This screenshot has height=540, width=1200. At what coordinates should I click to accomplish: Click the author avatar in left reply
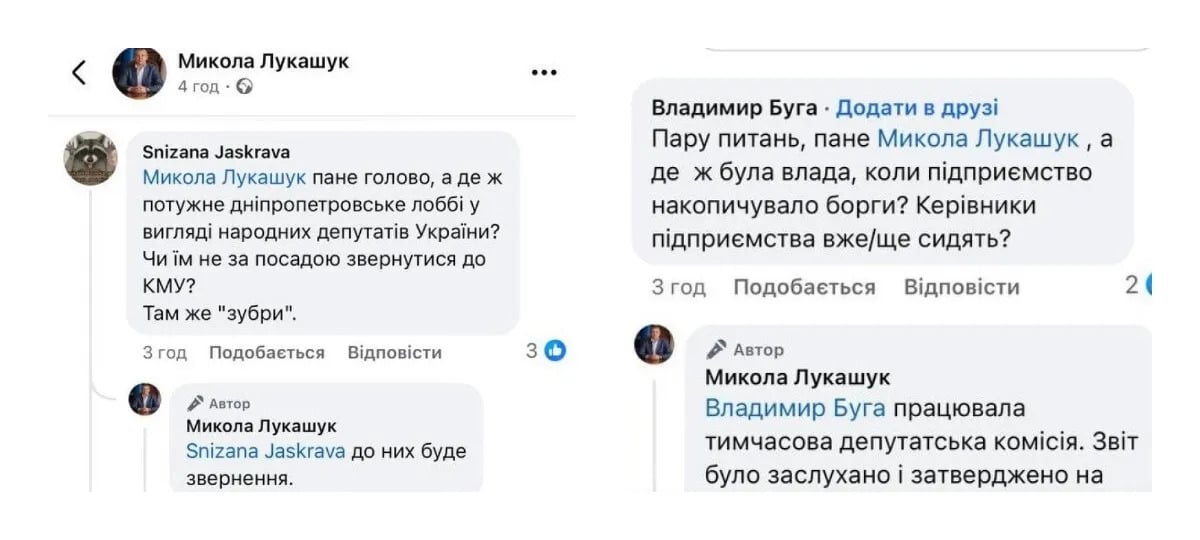145,399
